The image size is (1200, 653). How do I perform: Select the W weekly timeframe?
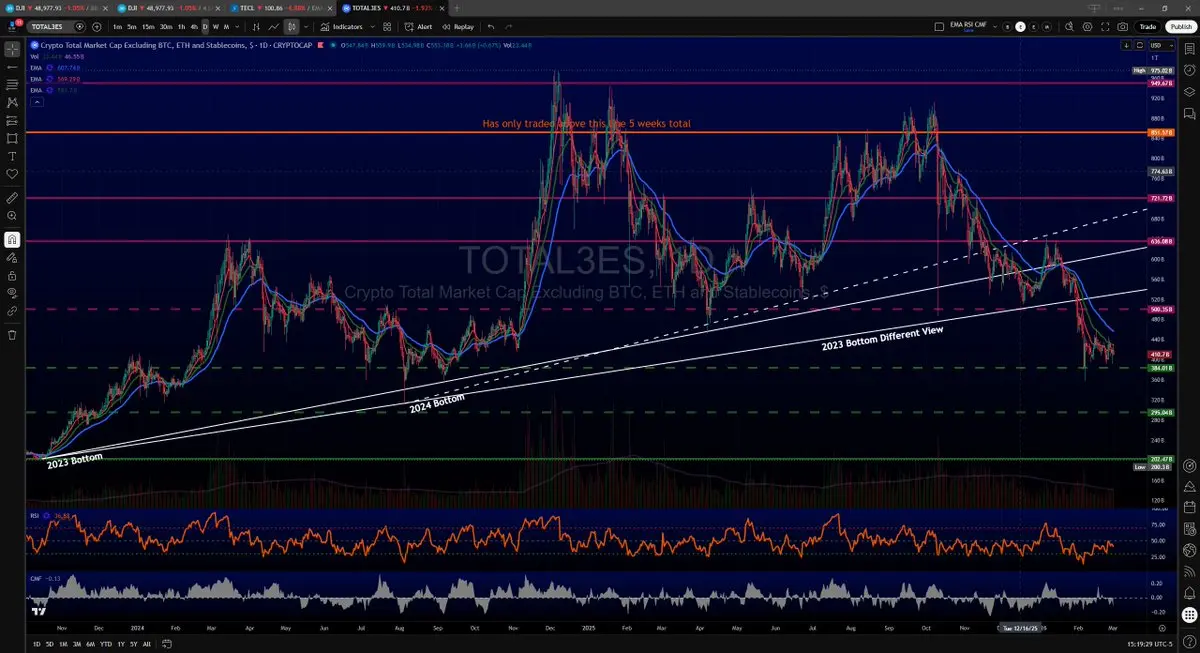pyautogui.click(x=216, y=27)
